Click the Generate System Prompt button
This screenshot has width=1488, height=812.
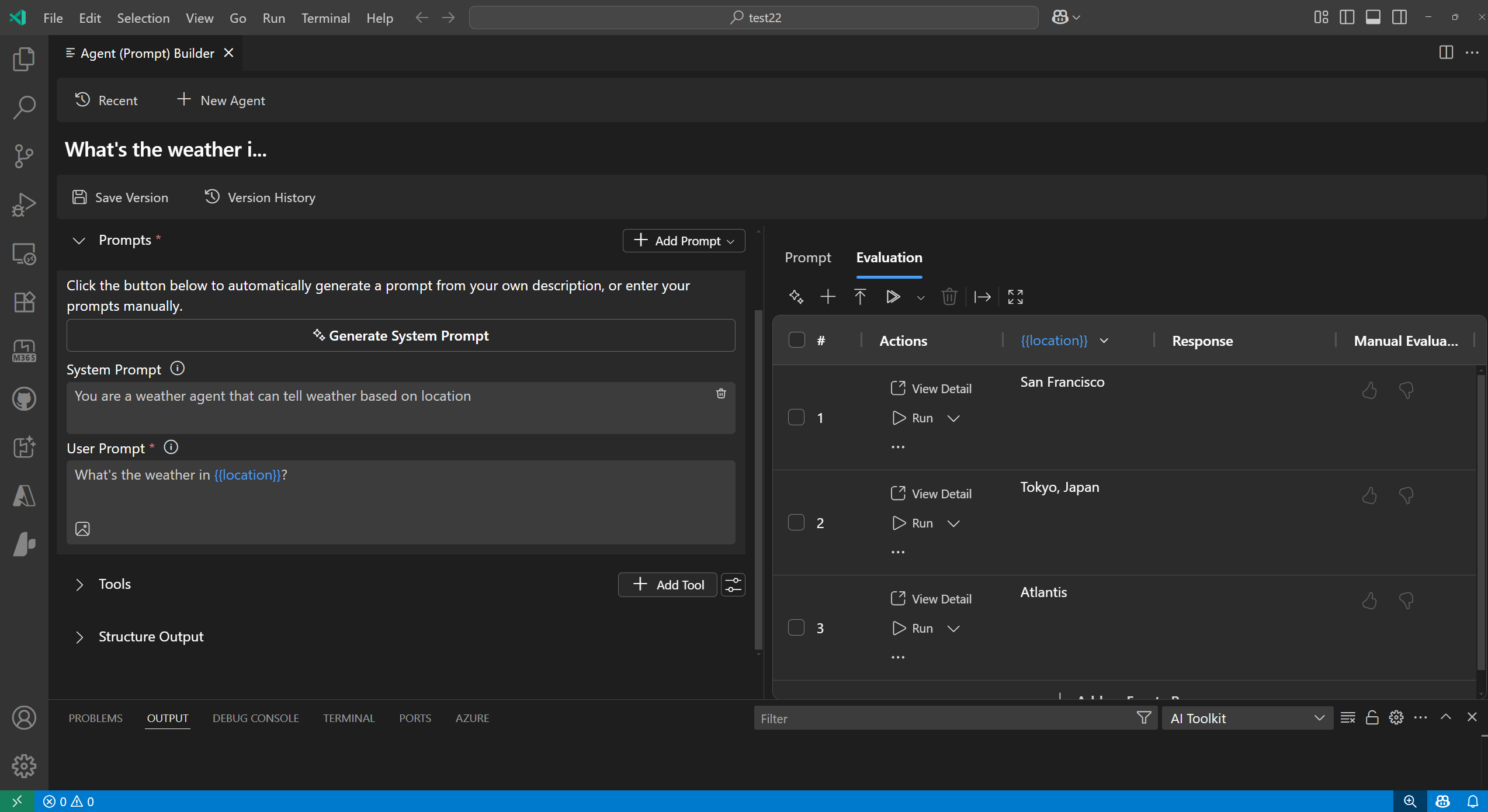(x=400, y=335)
